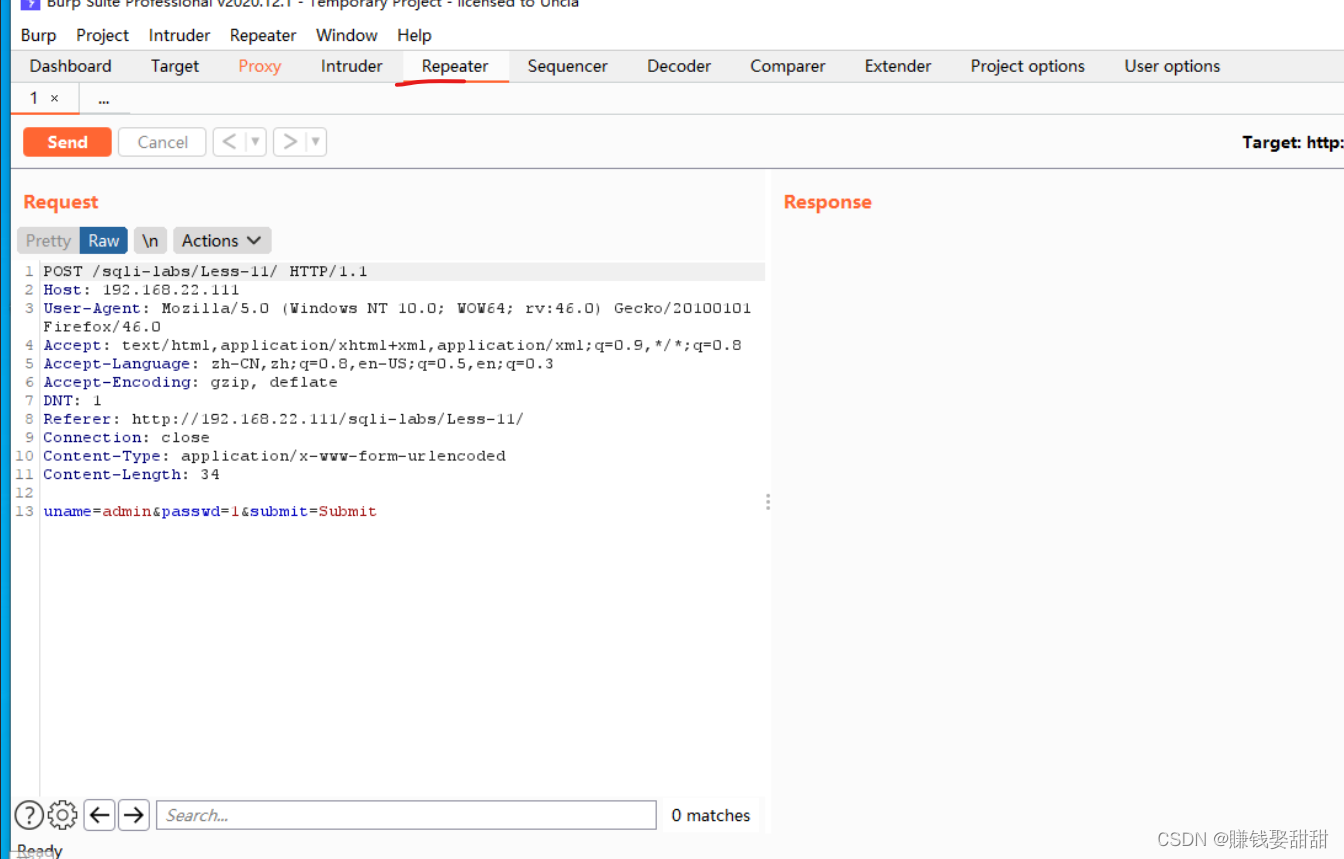Go forward in request history
The height and width of the screenshot is (859, 1344).
click(290, 142)
